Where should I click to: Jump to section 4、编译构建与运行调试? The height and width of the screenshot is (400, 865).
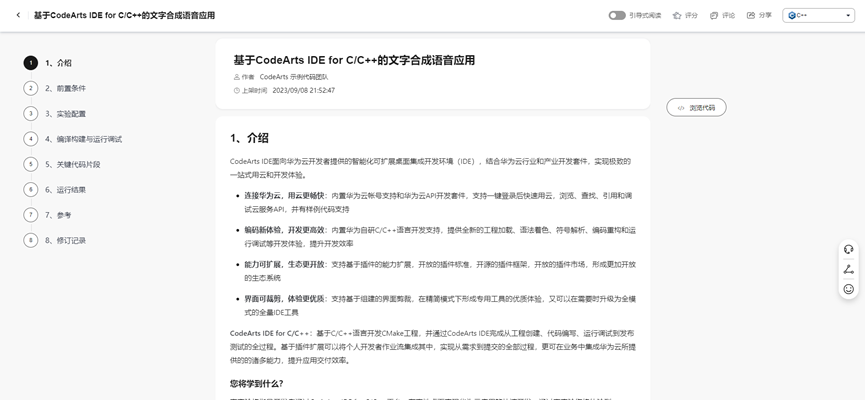pyautogui.click(x=83, y=139)
